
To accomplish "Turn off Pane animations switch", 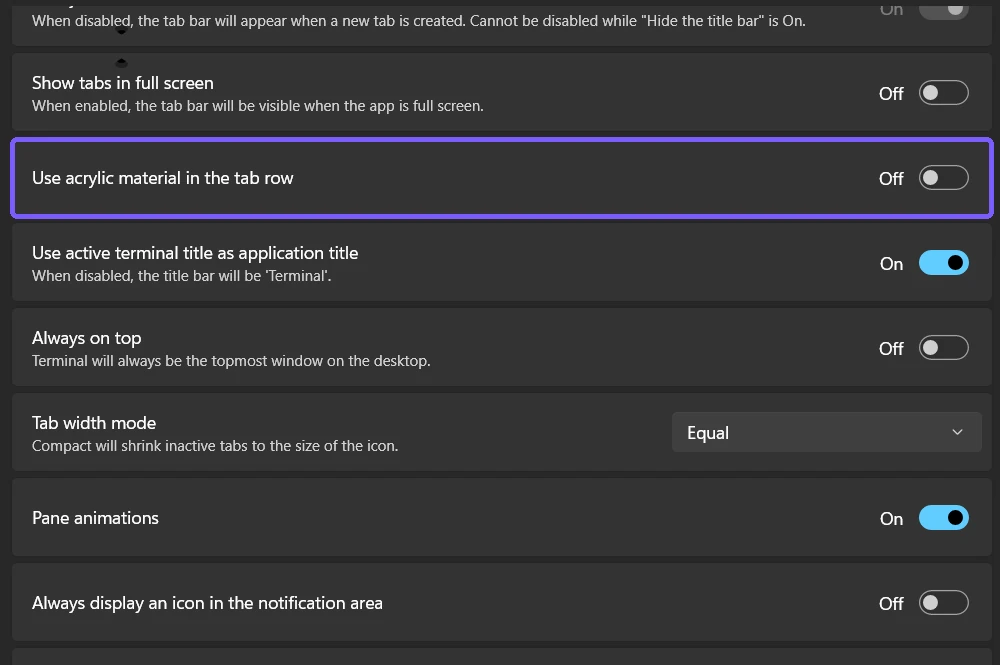I will [x=943, y=518].
